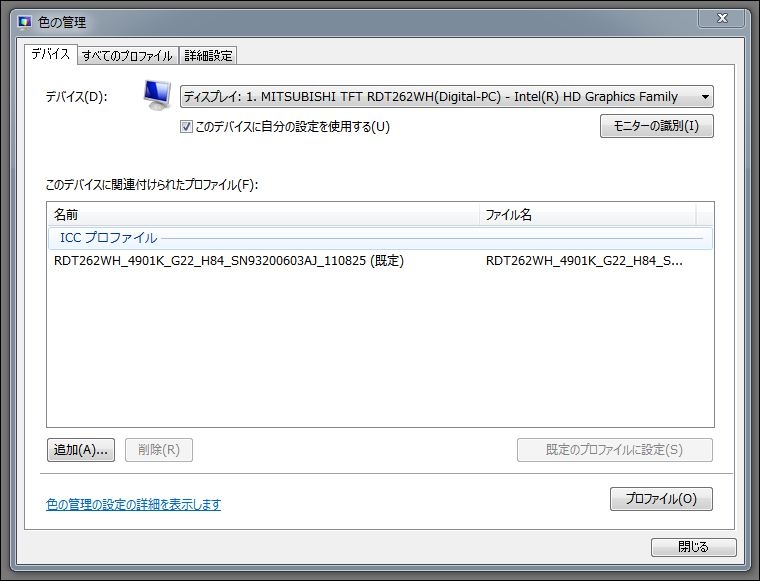Select the RDT262WH_4901K_G22_H84 profile row
The image size is (760, 581).
click(x=380, y=261)
